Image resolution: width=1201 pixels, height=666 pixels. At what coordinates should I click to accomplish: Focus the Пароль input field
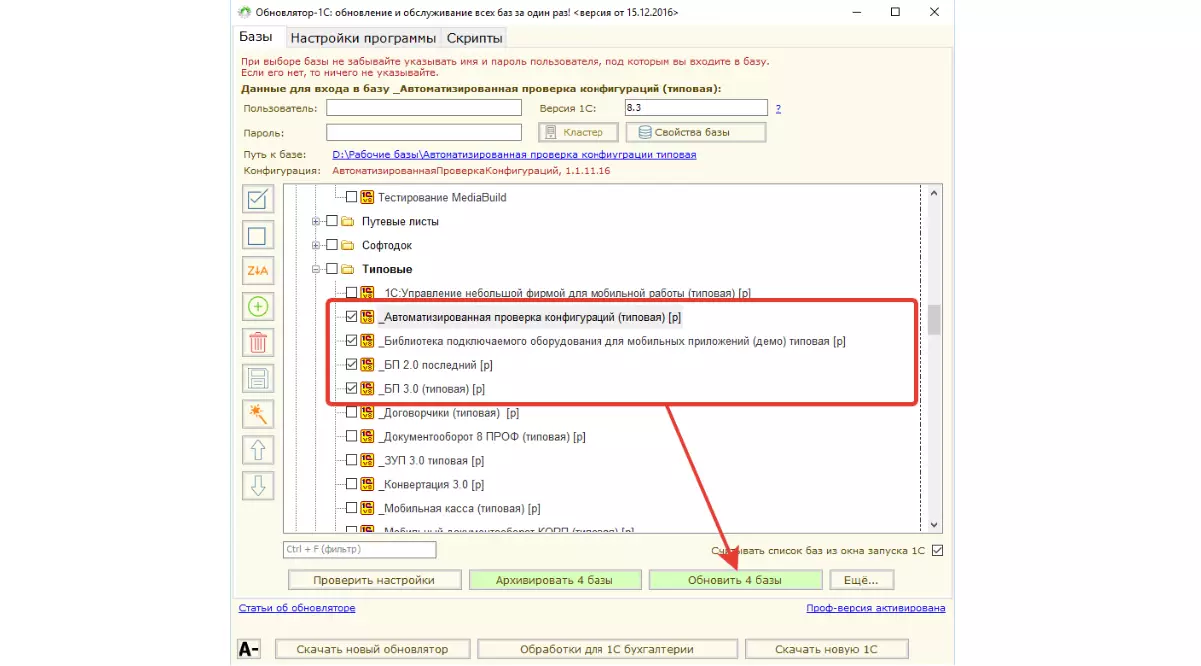pos(424,132)
